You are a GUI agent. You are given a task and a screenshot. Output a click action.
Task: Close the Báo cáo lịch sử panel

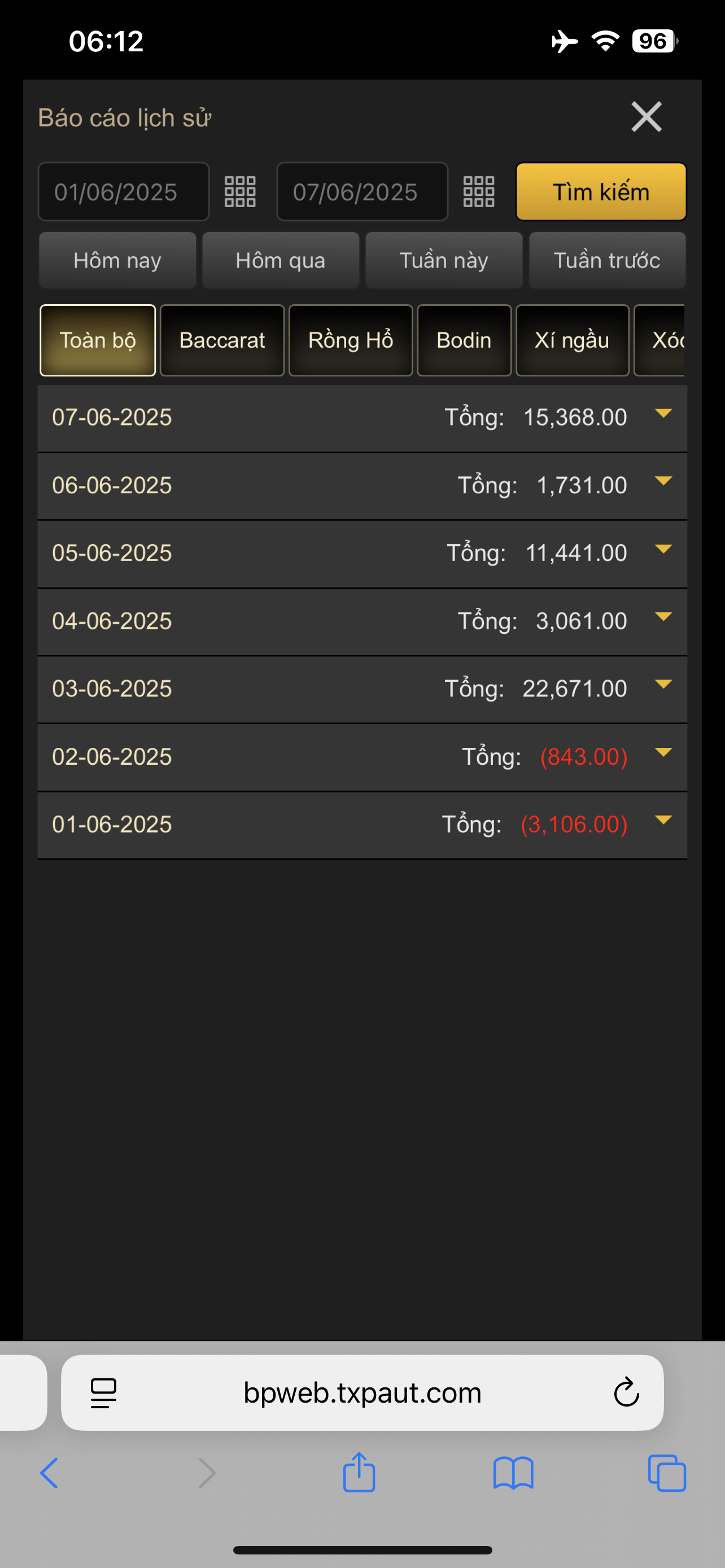(x=646, y=117)
